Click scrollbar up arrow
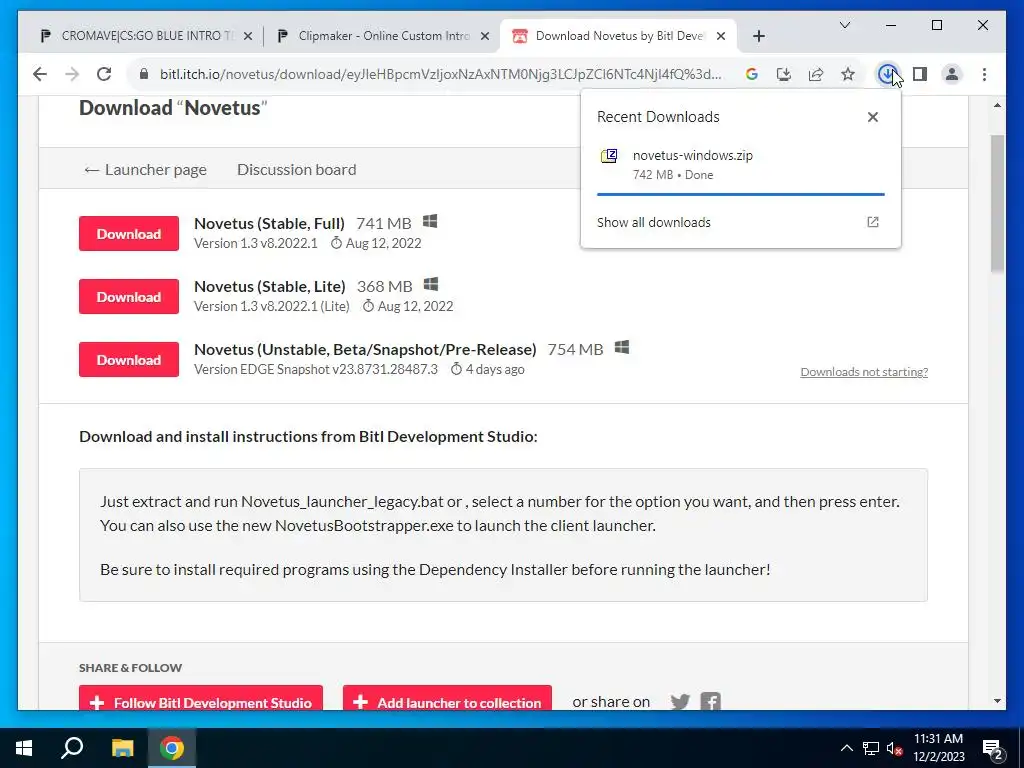The height and width of the screenshot is (768, 1024). (x=997, y=105)
